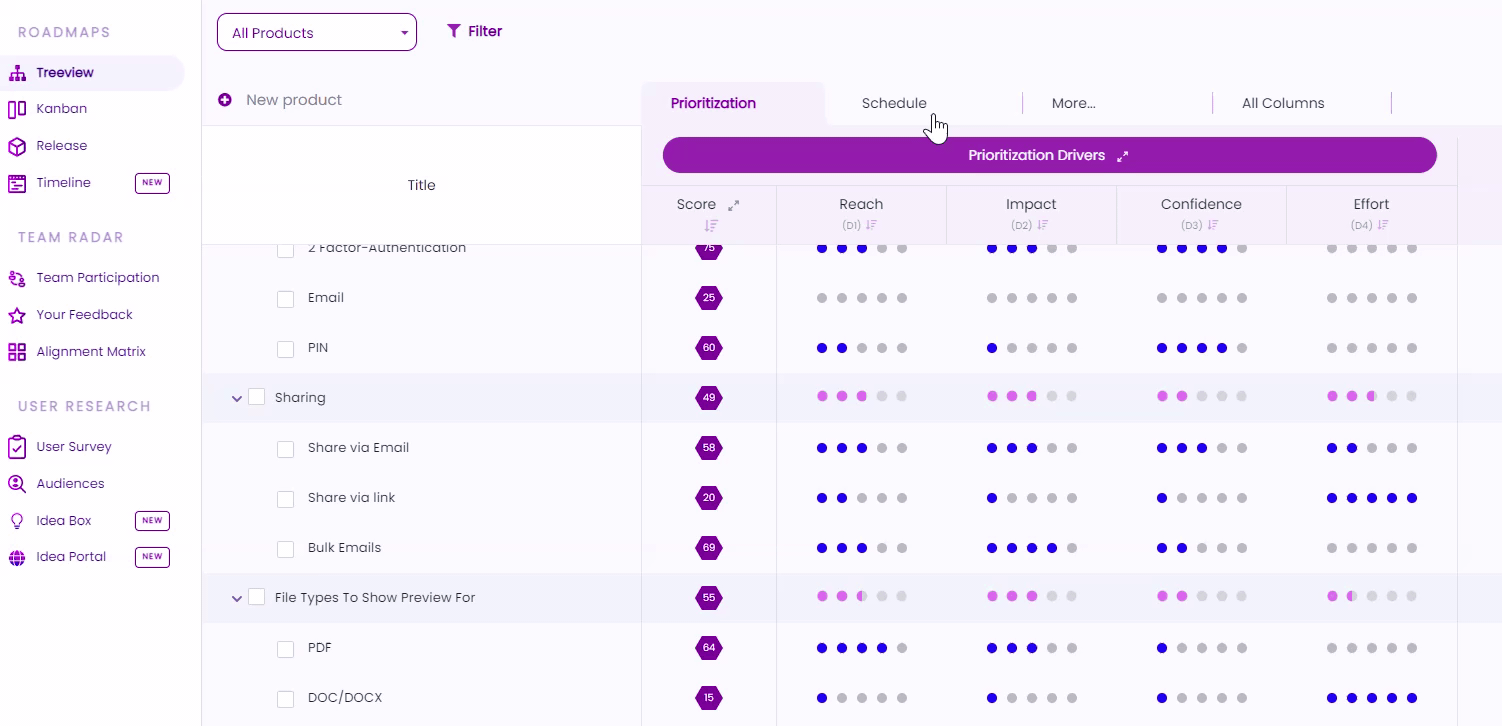Expand Prioritization Drivers with arrows icon
The width and height of the screenshot is (1502, 726).
pyautogui.click(x=1122, y=156)
